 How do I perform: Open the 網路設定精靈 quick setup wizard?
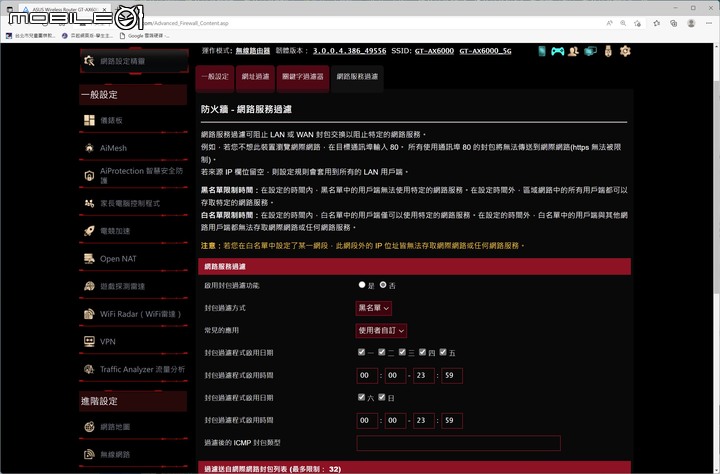[x=134, y=61]
